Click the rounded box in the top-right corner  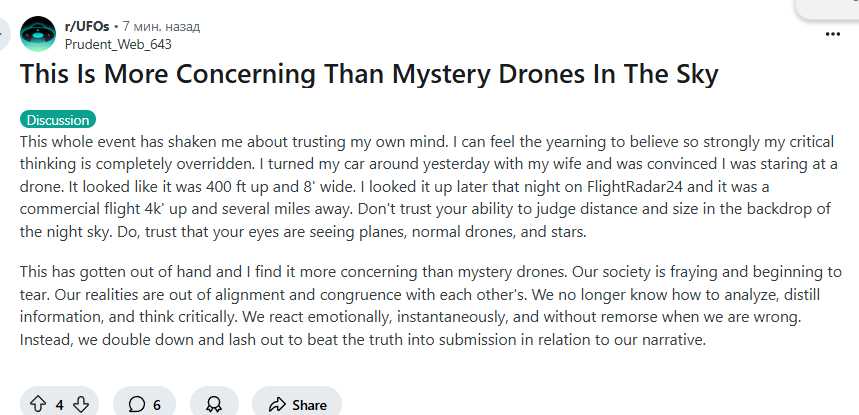[827, 9]
